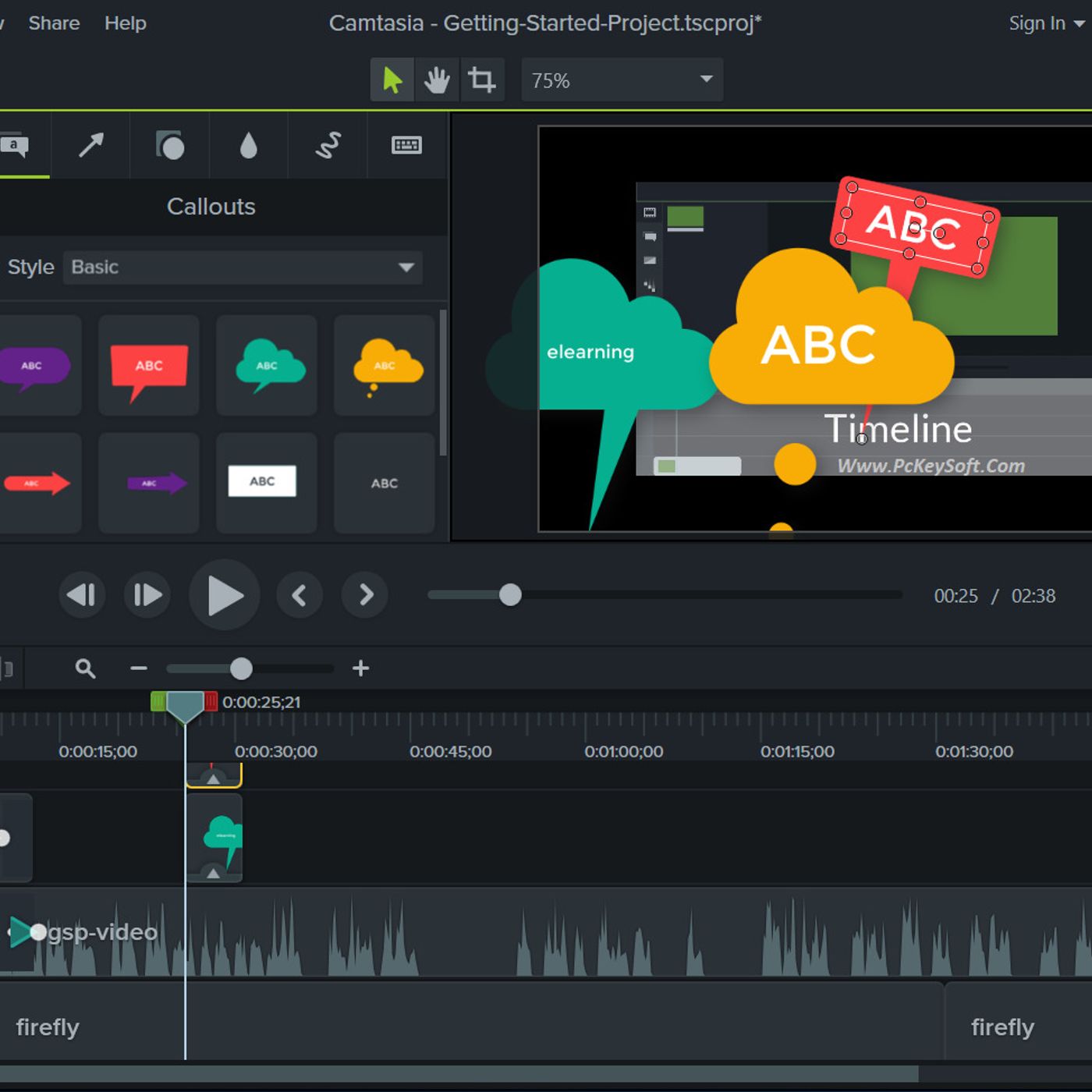1092x1092 pixels.
Task: Open the Style Basic dropdown
Action: coord(243,268)
